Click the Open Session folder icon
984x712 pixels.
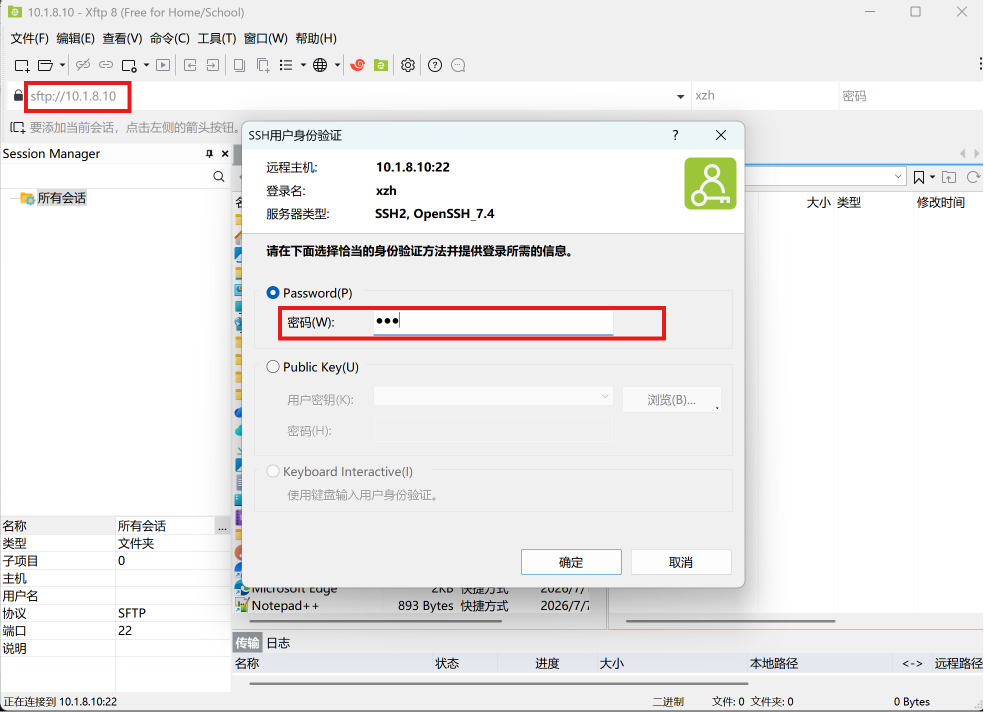45,65
